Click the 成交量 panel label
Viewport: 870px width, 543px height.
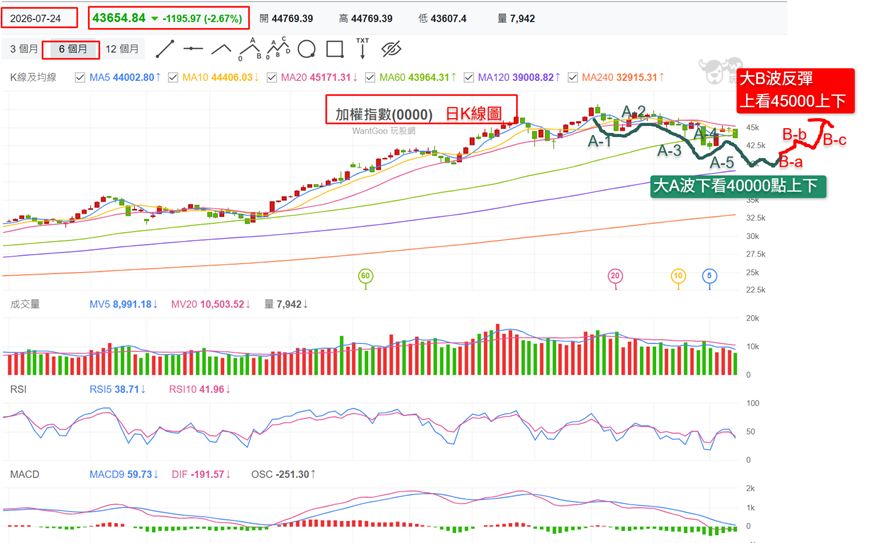pos(25,304)
